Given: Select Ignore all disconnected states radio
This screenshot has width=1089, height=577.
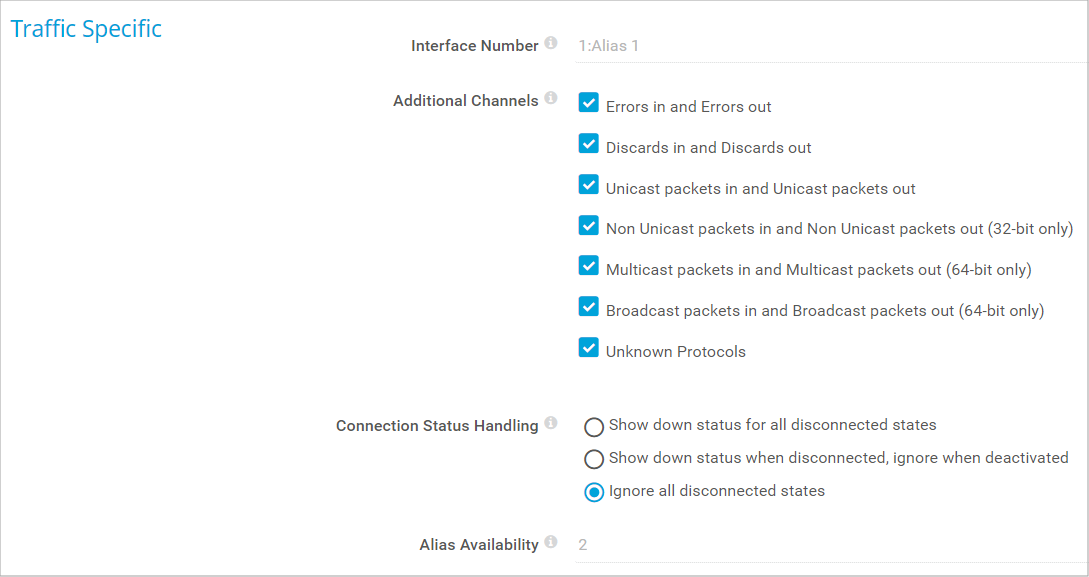Looking at the screenshot, I should pyautogui.click(x=594, y=492).
